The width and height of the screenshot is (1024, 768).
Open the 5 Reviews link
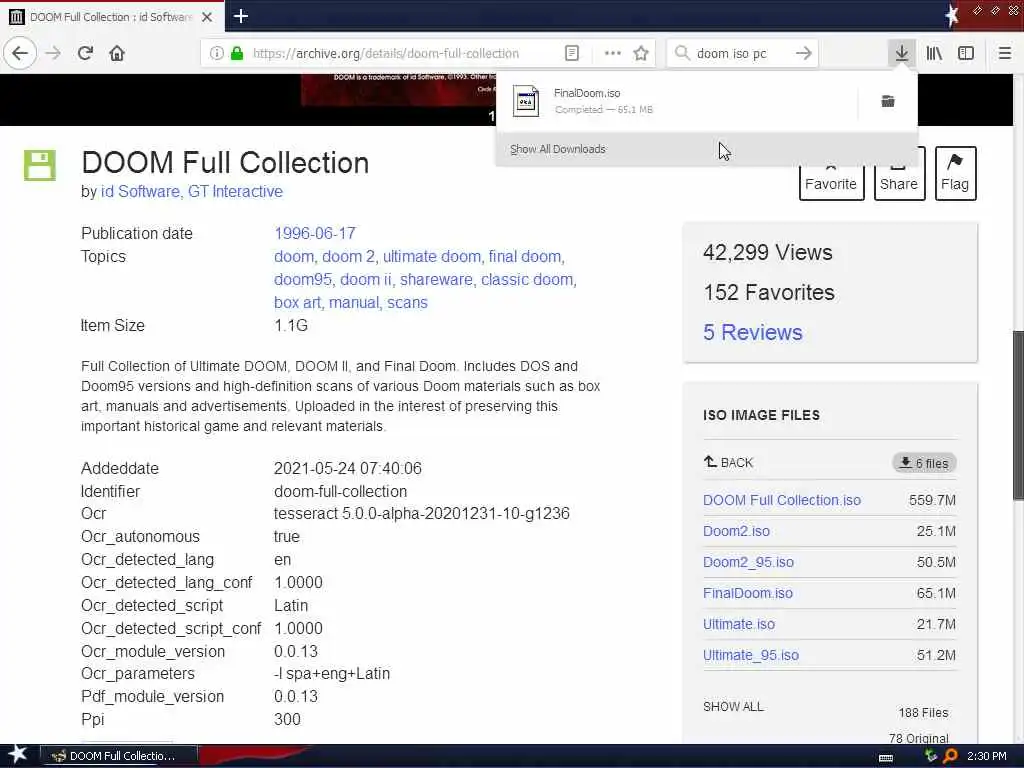(752, 332)
